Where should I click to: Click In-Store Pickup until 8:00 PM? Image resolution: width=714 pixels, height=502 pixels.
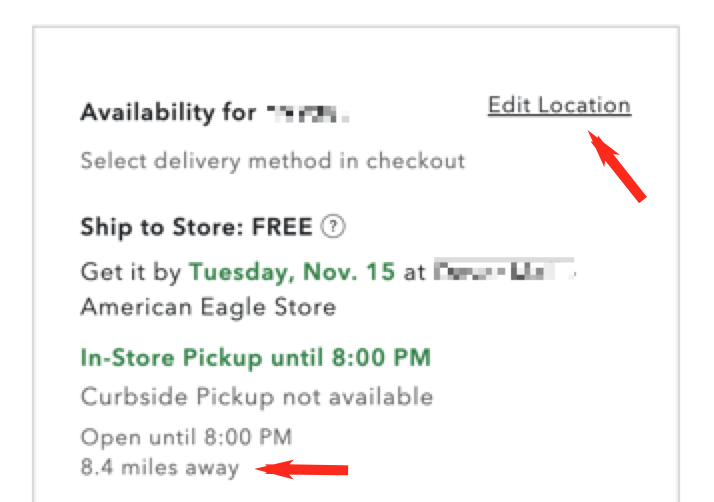pos(255,358)
